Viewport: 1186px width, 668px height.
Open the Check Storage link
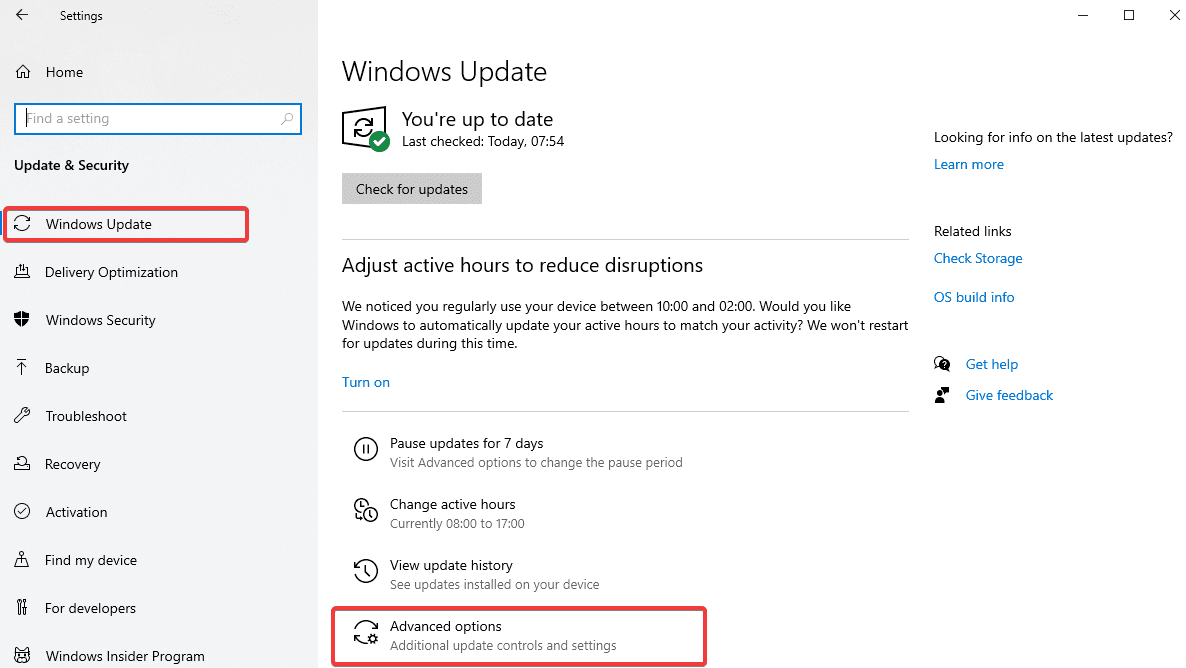click(x=977, y=258)
